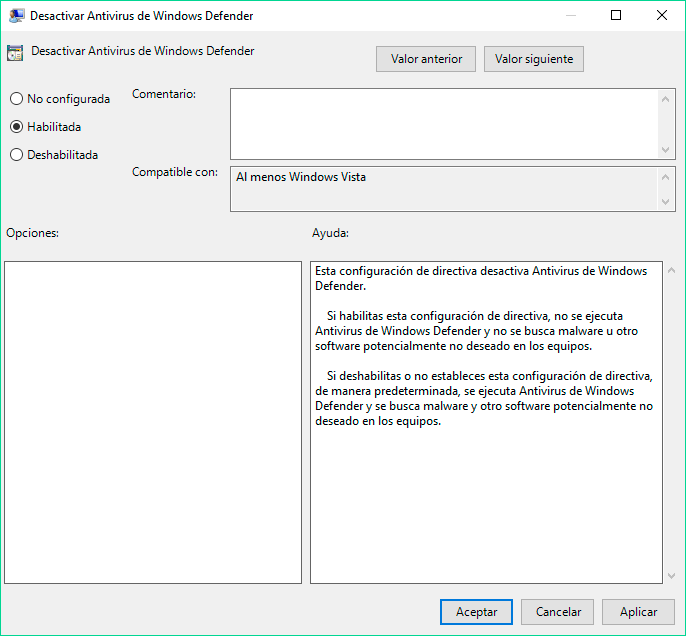Apply changes with the Aplicar button
Screen dimensions: 686x636
click(x=638, y=612)
